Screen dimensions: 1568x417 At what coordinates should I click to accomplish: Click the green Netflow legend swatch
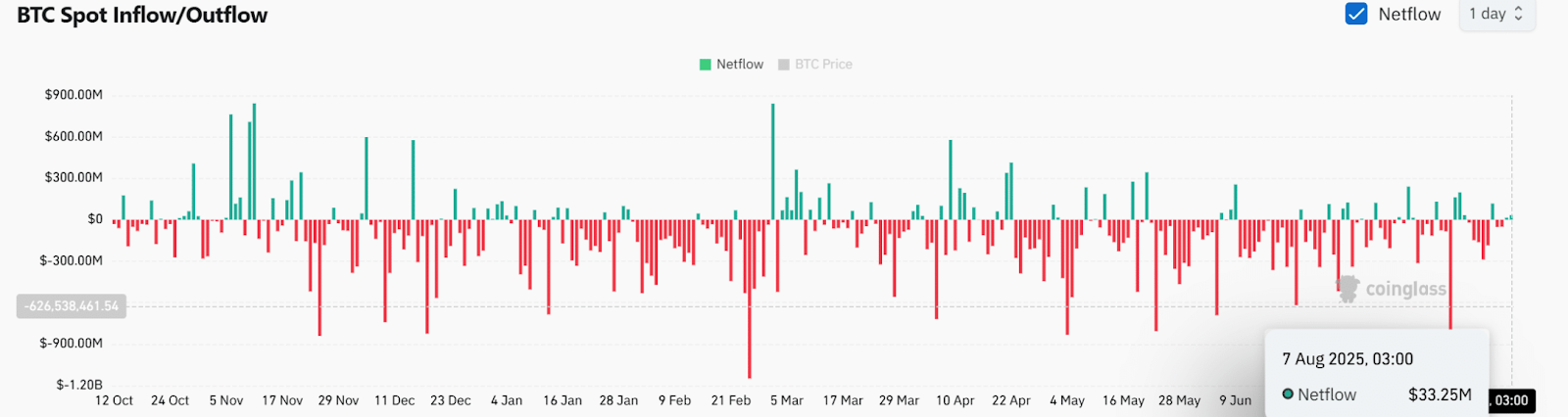[706, 65]
